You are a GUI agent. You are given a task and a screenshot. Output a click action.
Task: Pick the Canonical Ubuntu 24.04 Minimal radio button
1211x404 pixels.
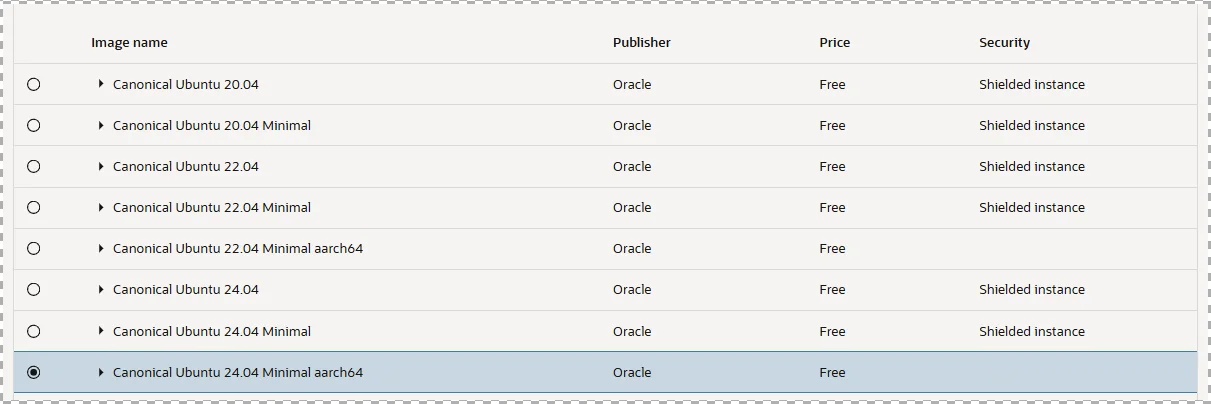click(x=34, y=332)
